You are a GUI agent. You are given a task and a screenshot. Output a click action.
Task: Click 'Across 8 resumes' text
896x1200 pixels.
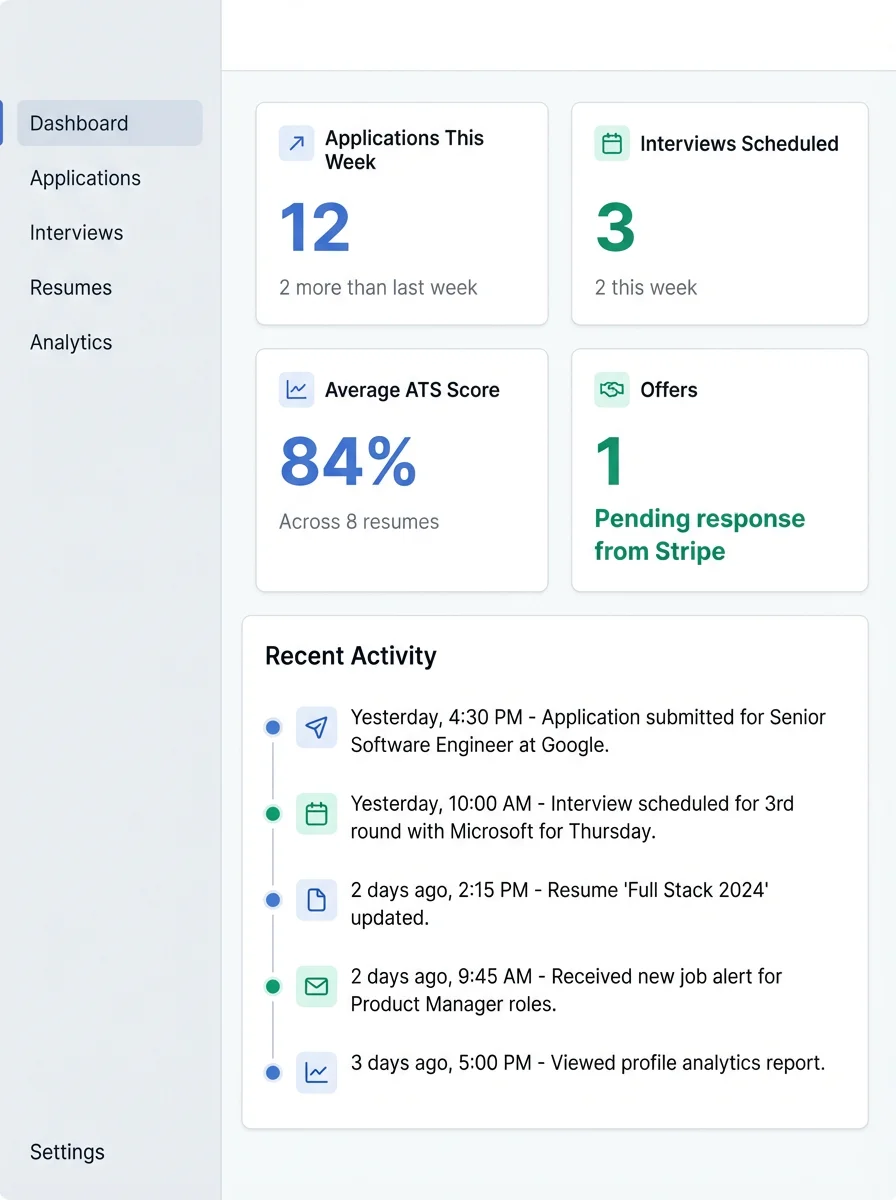(x=359, y=522)
